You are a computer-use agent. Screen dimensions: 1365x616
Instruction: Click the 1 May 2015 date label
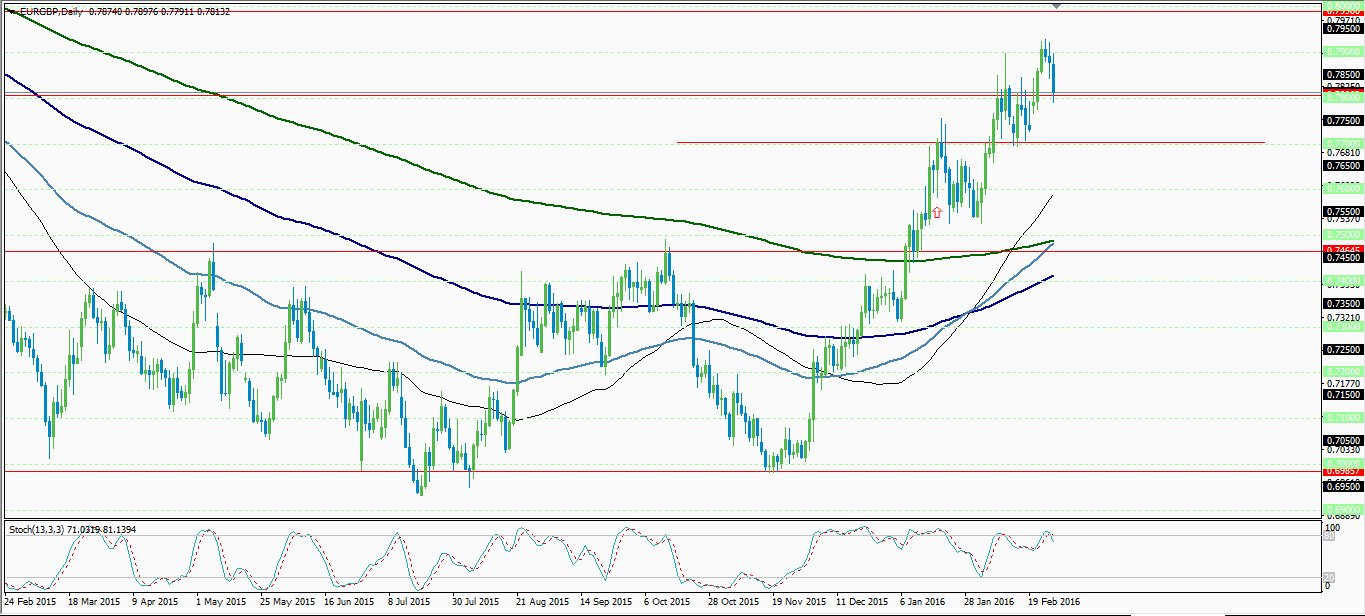(x=221, y=603)
